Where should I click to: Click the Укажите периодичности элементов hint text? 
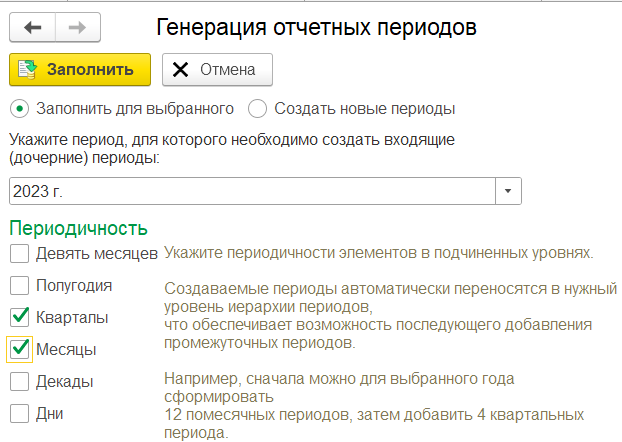point(379,253)
